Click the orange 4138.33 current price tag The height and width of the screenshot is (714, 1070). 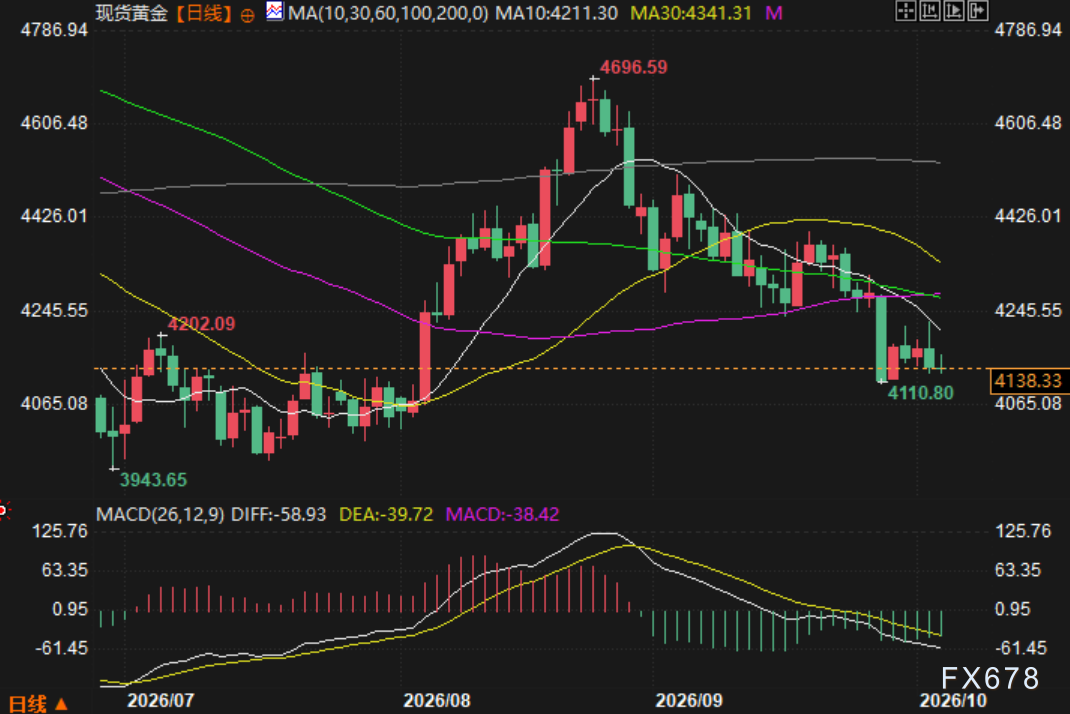1028,381
